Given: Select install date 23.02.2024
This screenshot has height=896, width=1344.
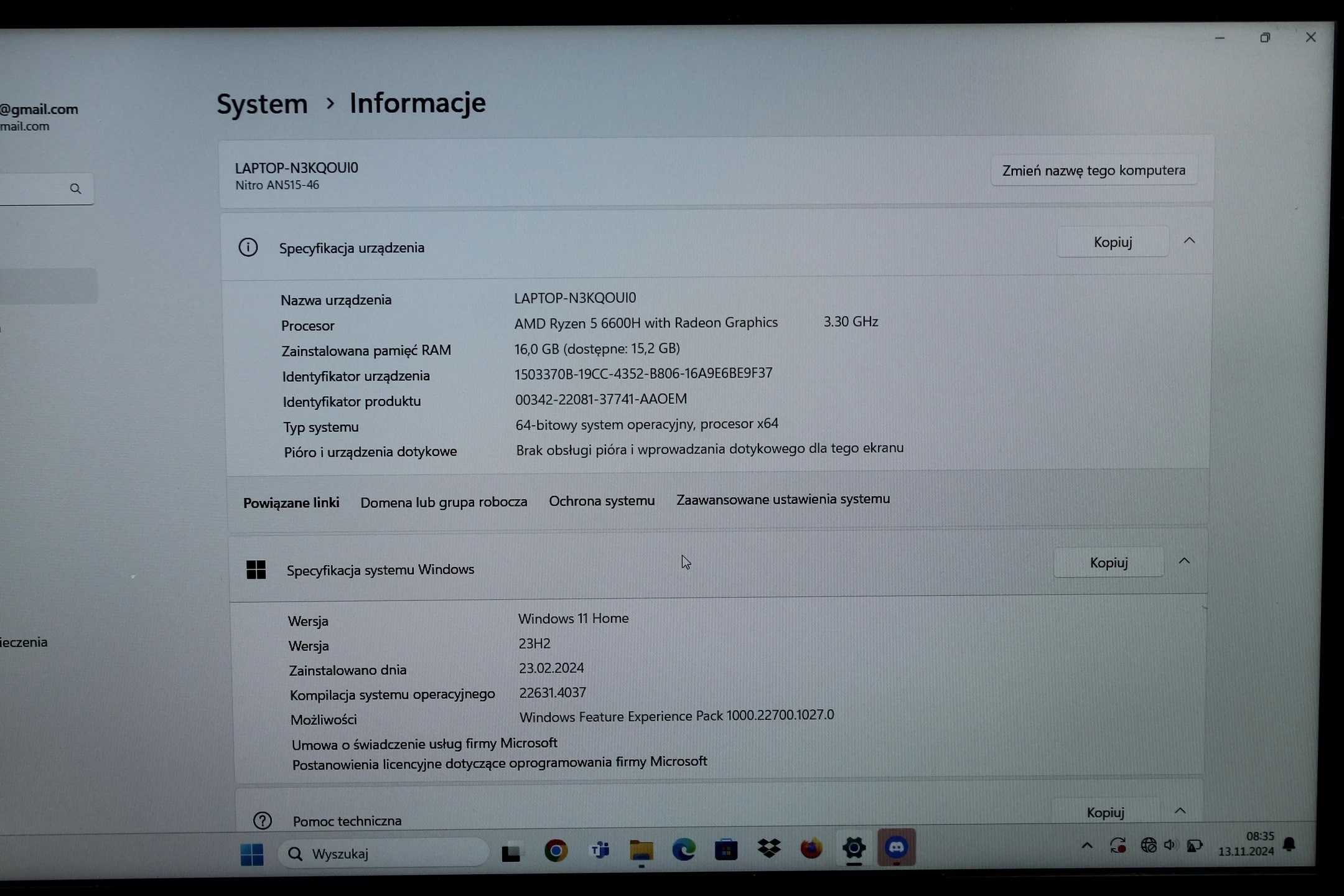Looking at the screenshot, I should [x=551, y=668].
